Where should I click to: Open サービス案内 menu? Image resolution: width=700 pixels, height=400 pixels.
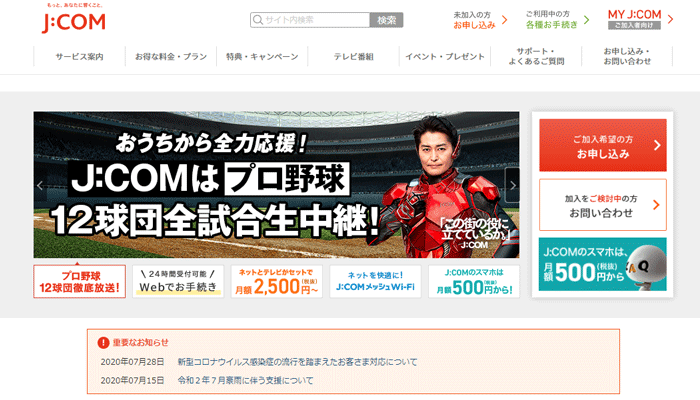79,56
